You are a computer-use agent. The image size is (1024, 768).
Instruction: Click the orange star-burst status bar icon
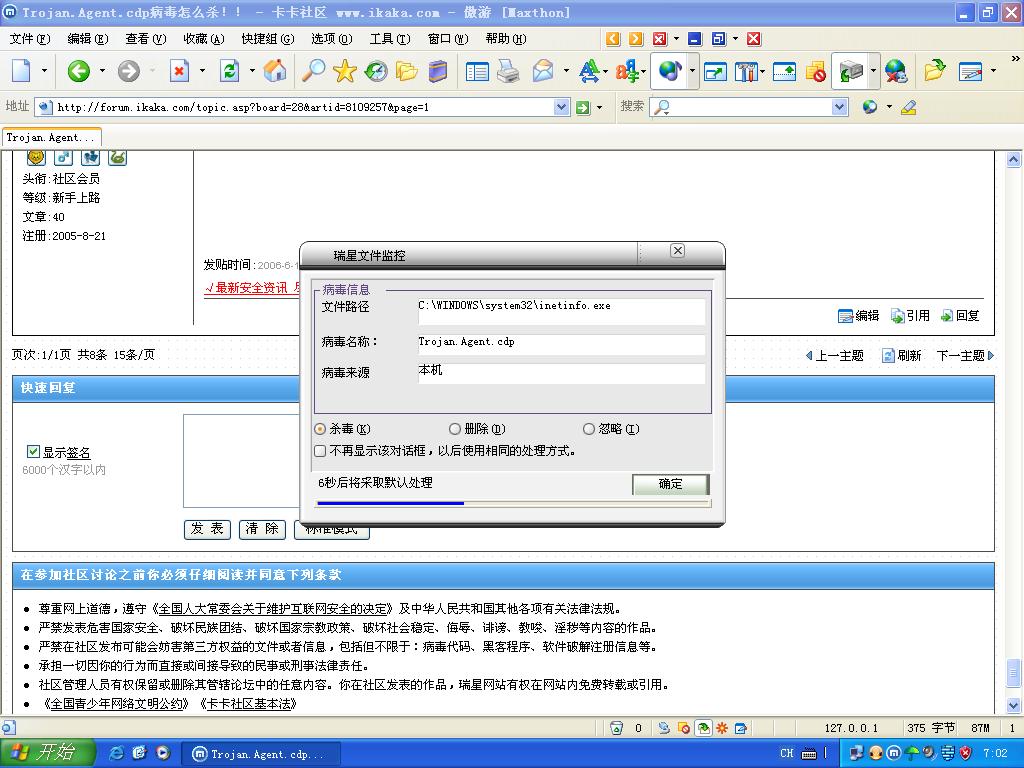(x=722, y=728)
